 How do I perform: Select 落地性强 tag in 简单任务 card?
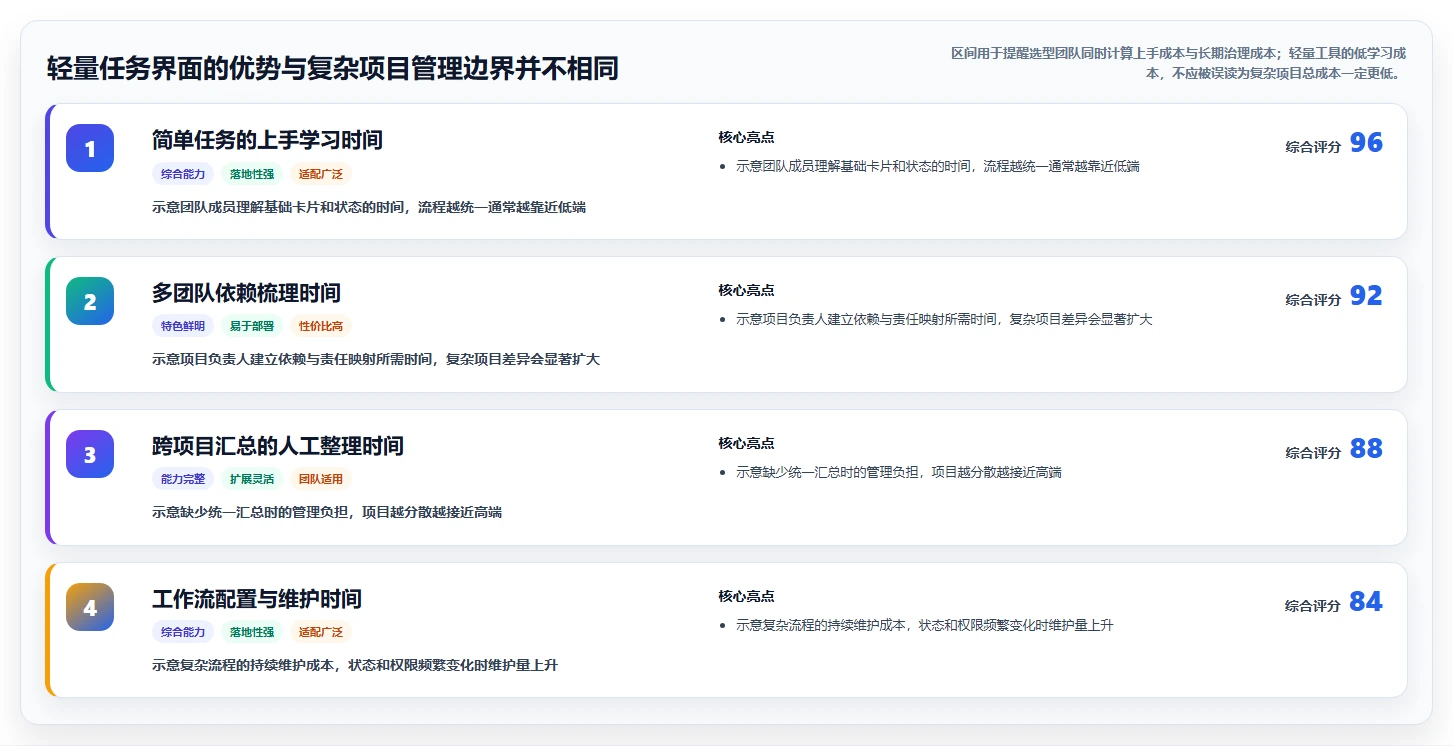252,173
